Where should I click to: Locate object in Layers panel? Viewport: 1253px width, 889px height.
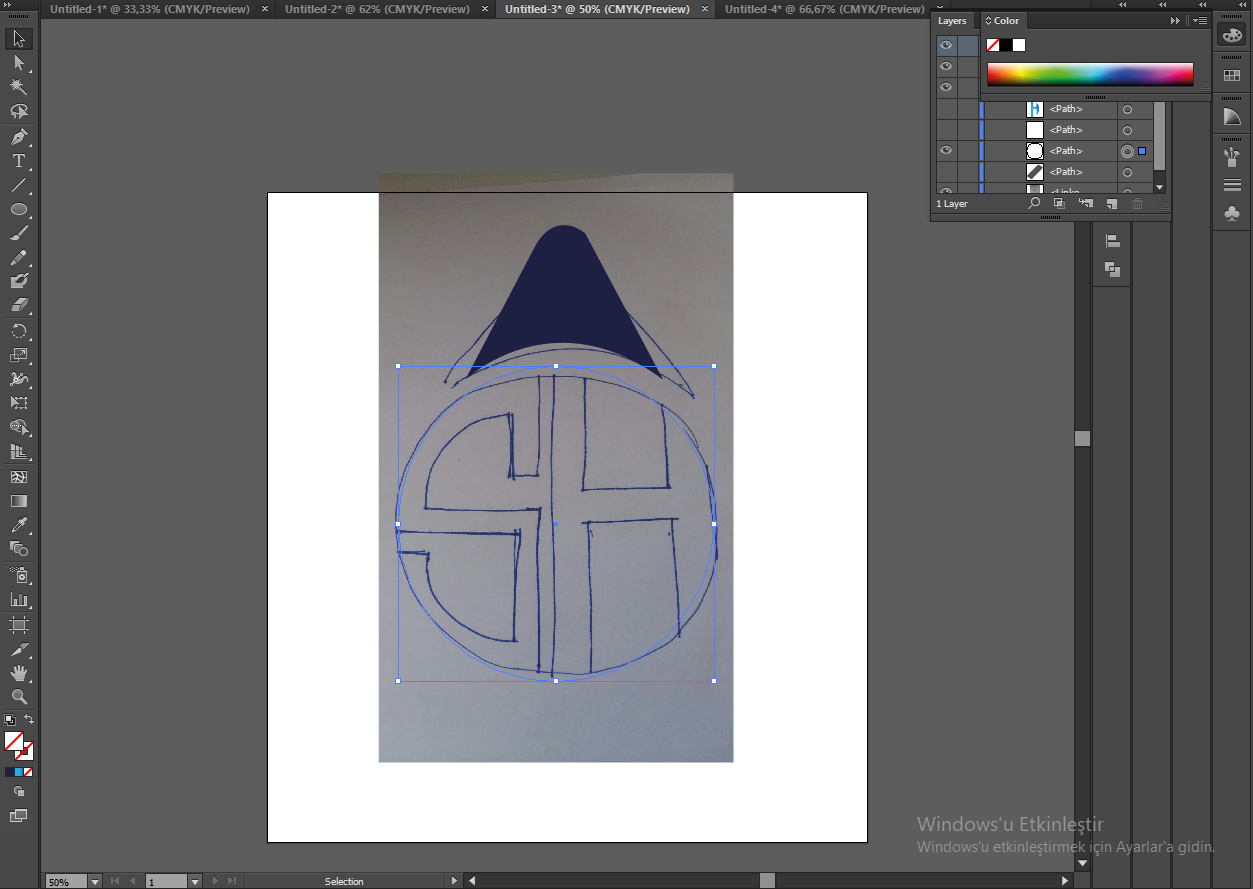point(1035,204)
